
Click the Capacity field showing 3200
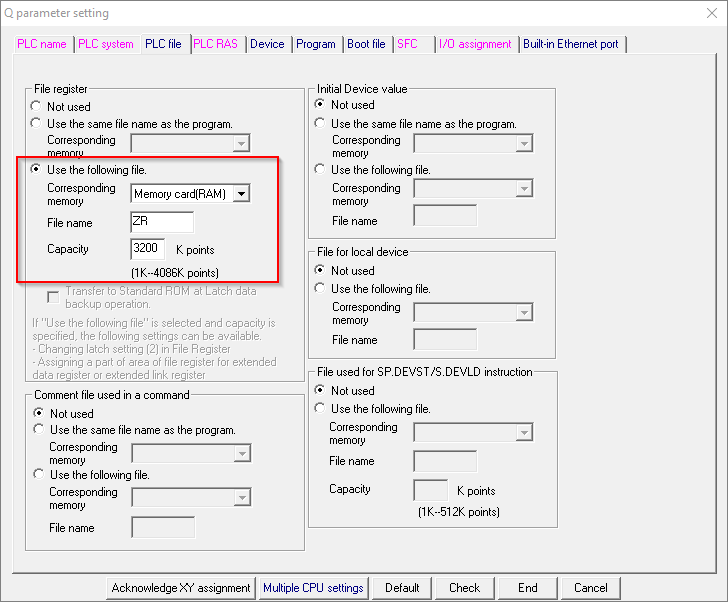pyautogui.click(x=149, y=249)
